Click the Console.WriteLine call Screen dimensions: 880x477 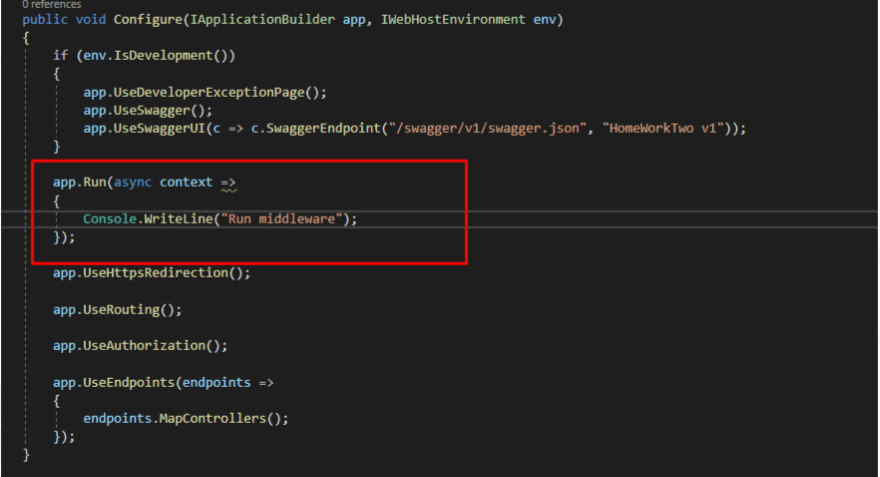point(148,219)
